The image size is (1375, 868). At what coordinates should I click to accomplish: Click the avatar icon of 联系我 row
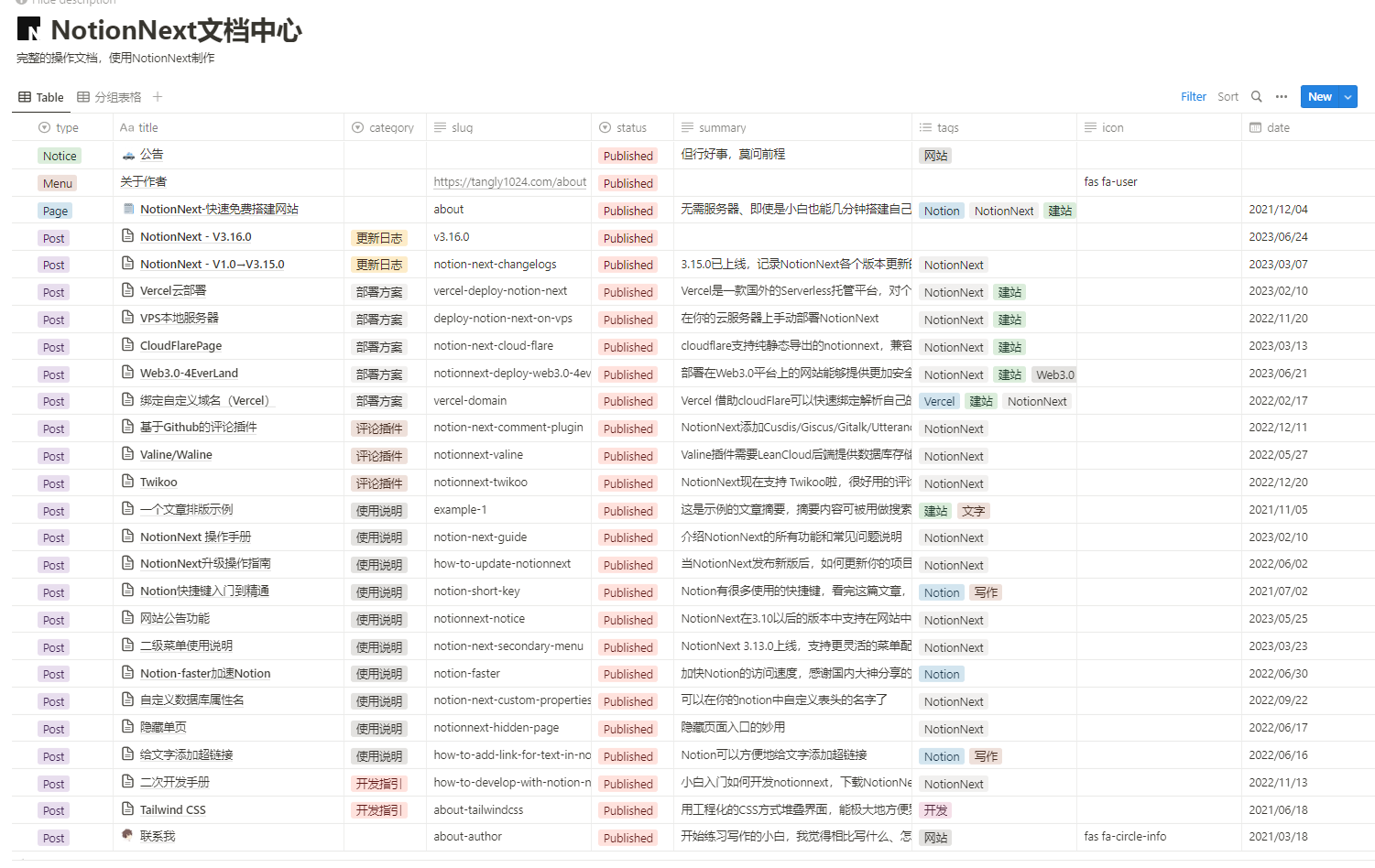128,835
